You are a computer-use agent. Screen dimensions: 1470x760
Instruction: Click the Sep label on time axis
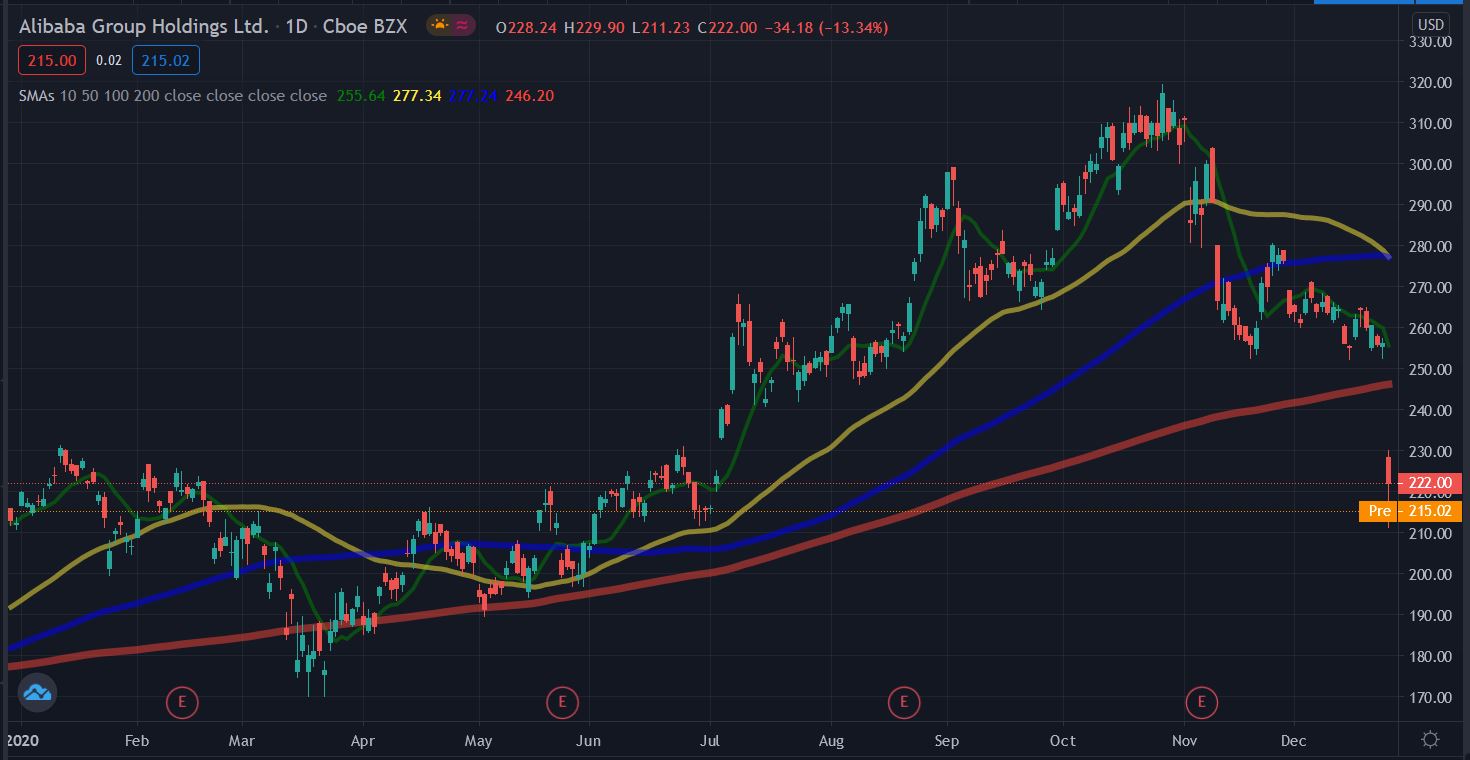tap(946, 741)
